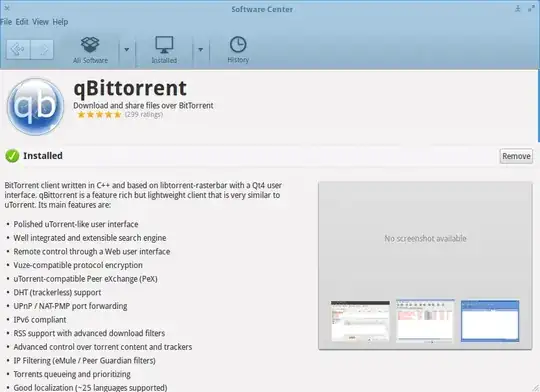Click the qBittorrent app logo
This screenshot has height=392, width=540.
[35, 106]
